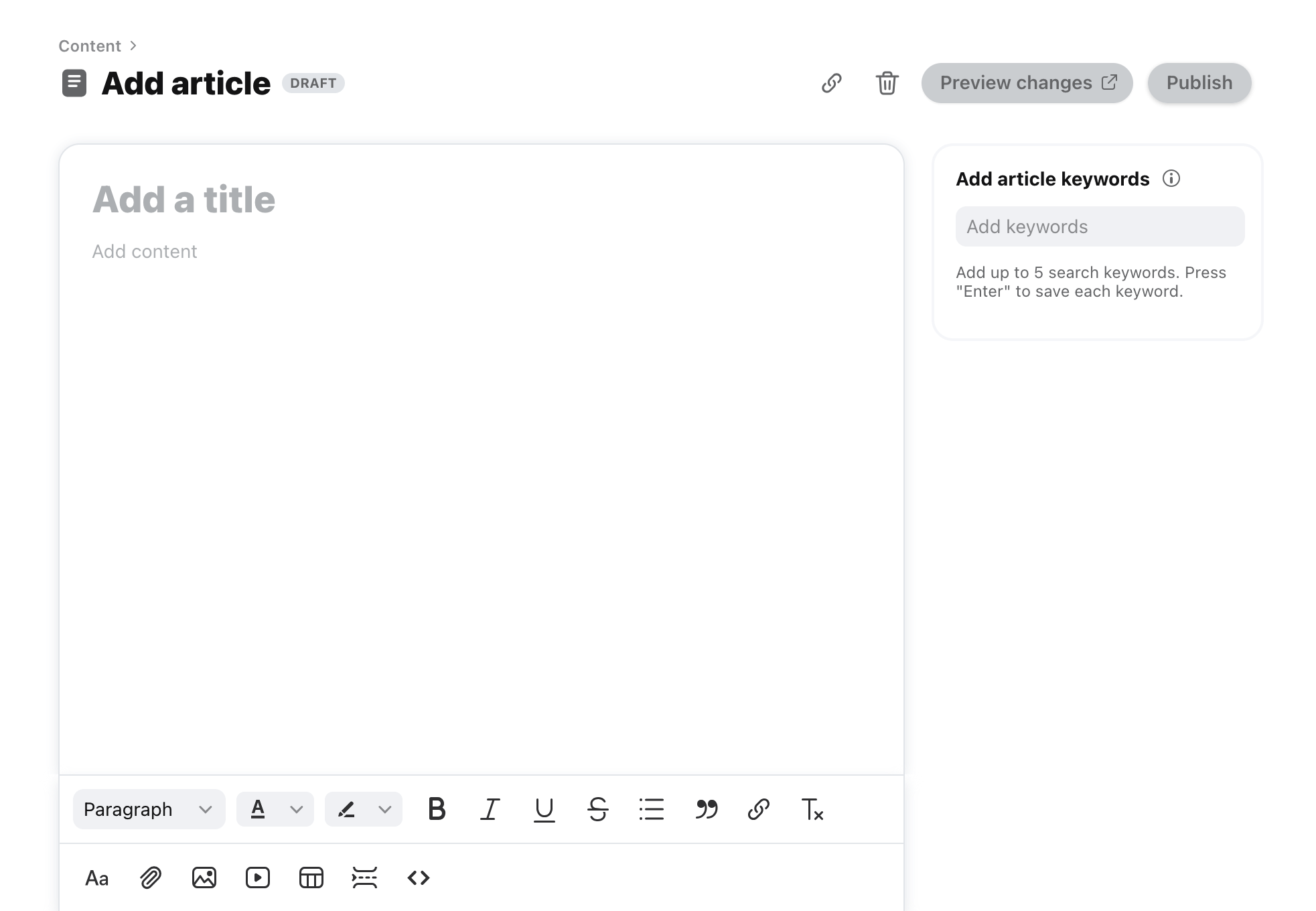Click the Publish button
The image size is (1316, 911).
point(1199,83)
